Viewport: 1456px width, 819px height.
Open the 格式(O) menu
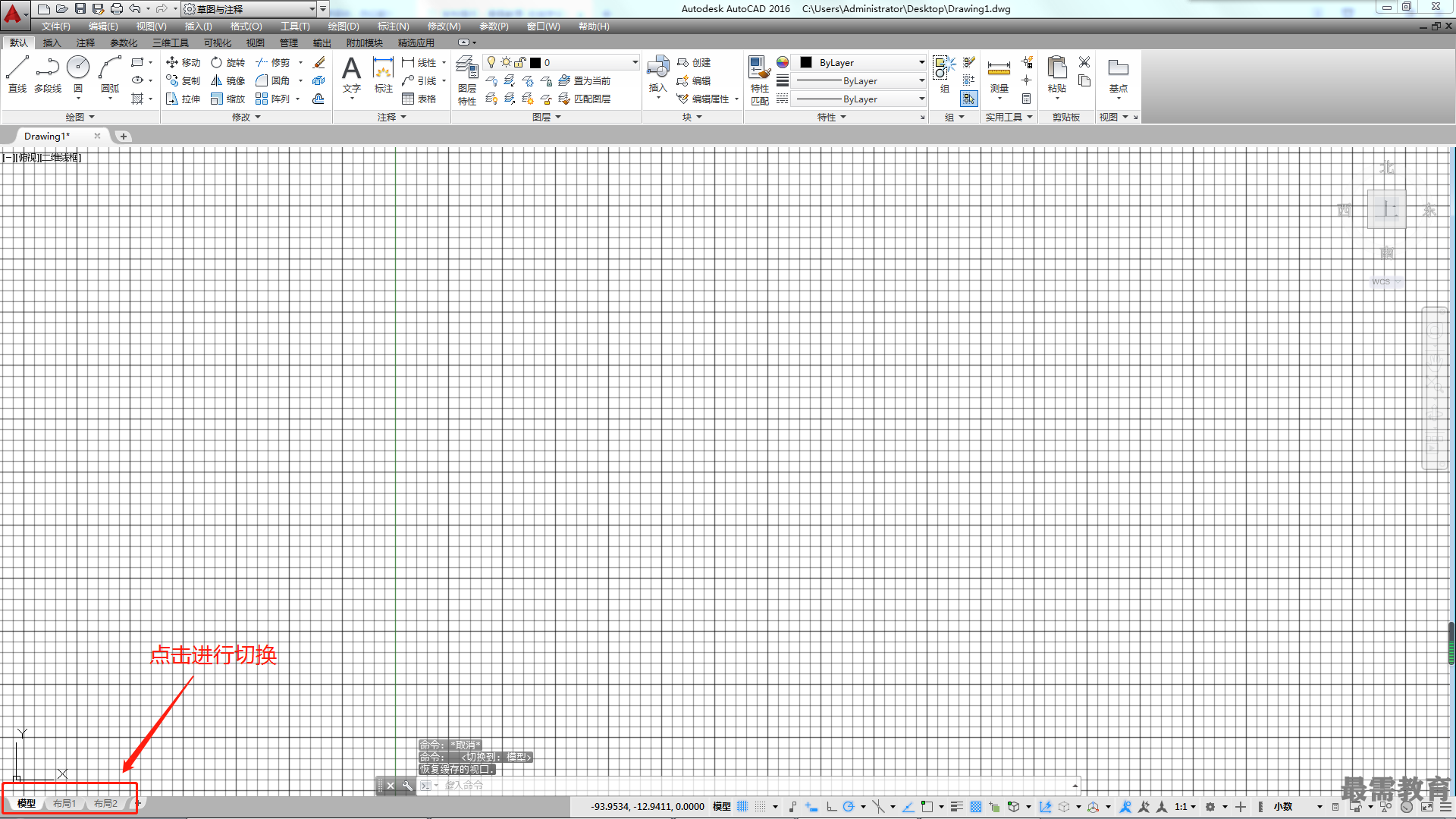coord(246,27)
